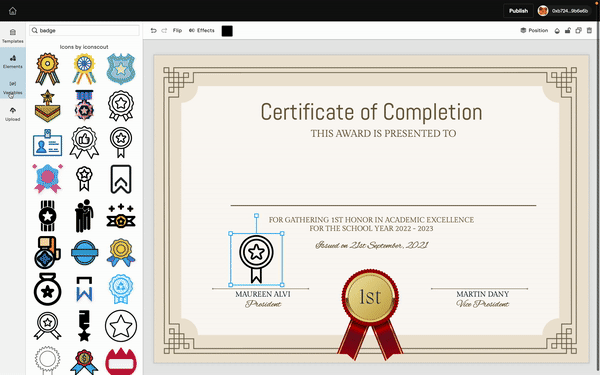
Task: Insert the dark red banner badge
Action: 121,361
